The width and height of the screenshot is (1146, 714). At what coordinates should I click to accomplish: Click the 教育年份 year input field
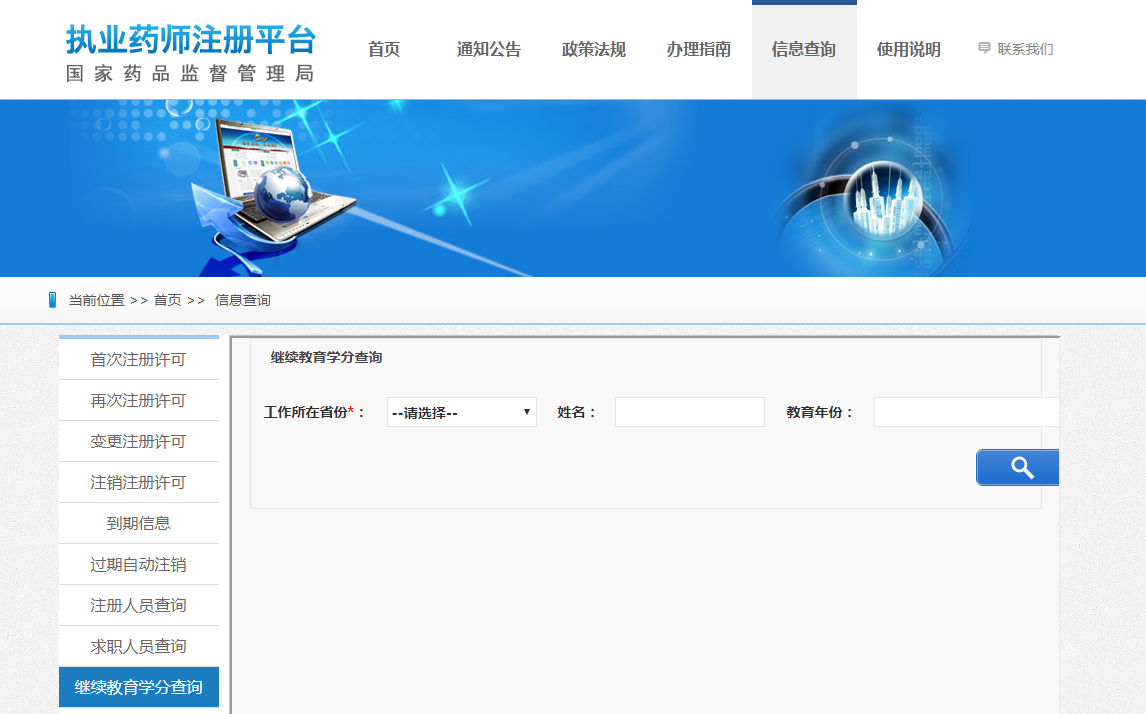[x=965, y=412]
